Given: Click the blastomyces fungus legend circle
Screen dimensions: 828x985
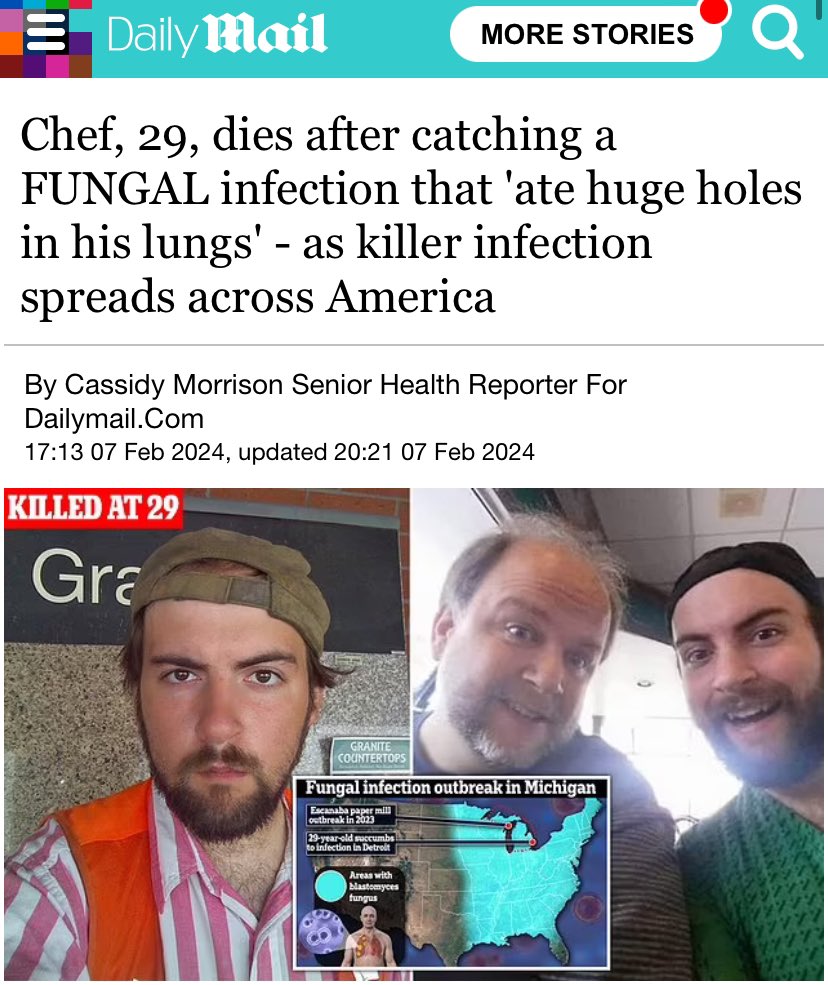Looking at the screenshot, I should tap(330, 885).
